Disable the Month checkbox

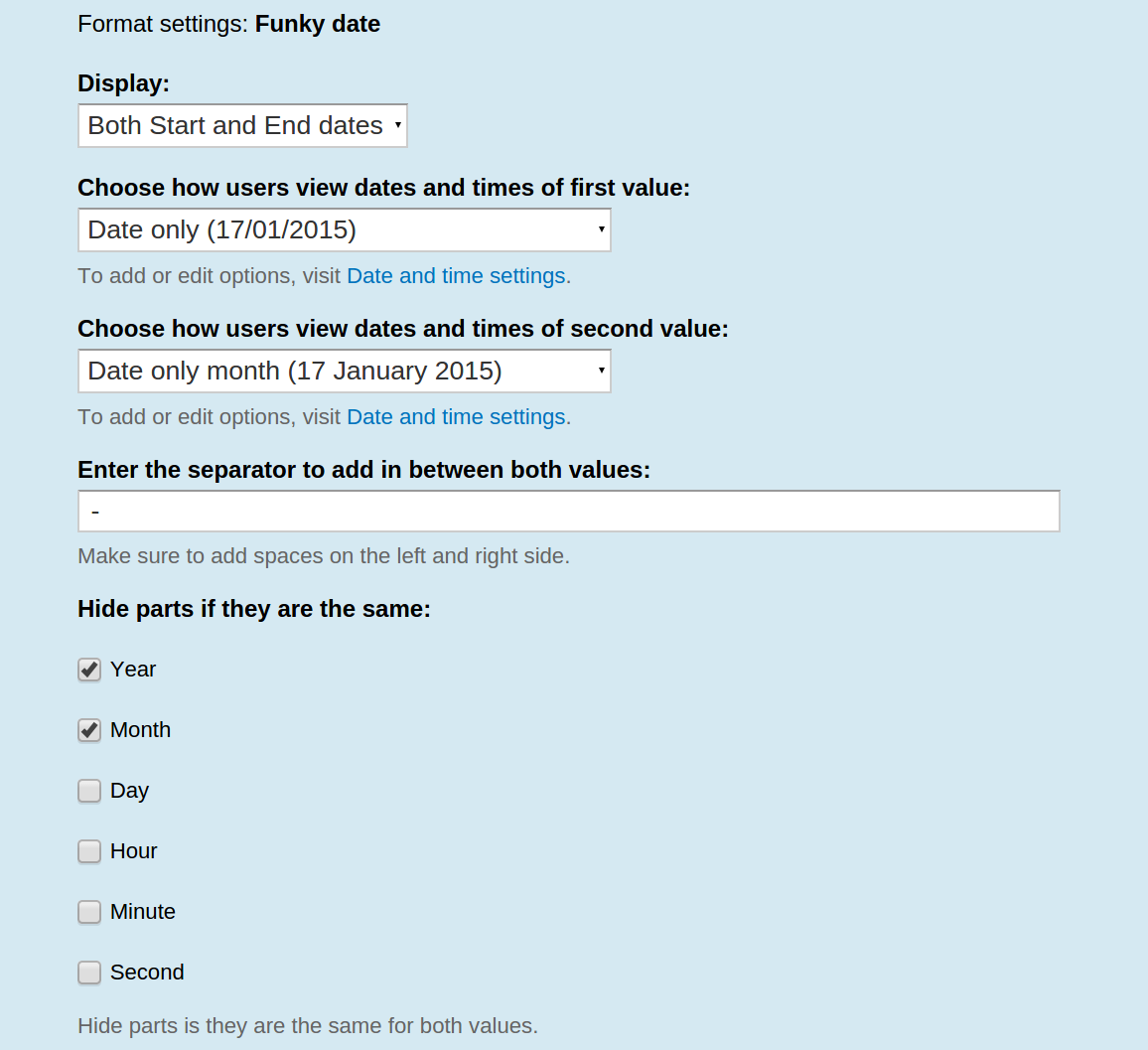tap(89, 730)
